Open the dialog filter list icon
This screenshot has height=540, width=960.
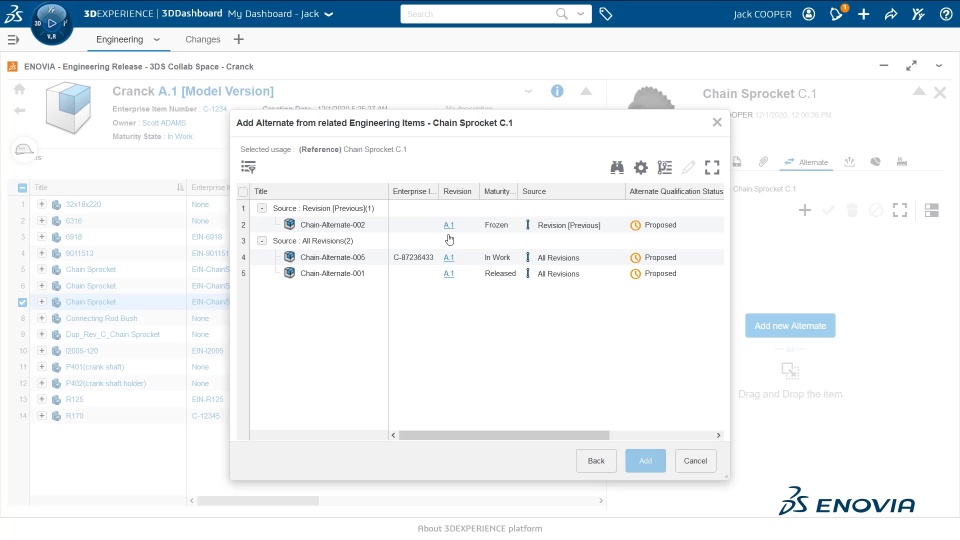(249, 167)
